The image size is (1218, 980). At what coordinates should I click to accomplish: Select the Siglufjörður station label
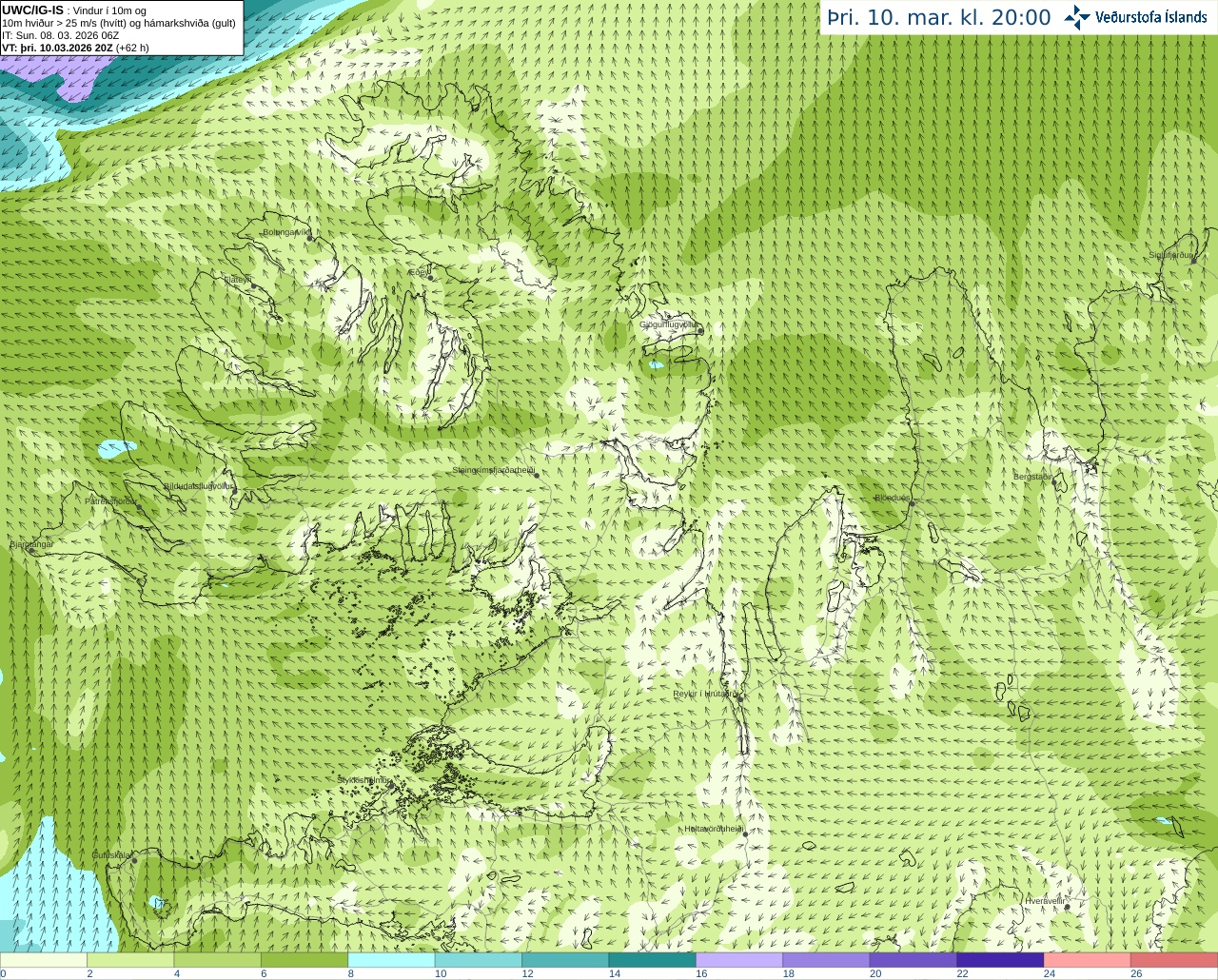[x=1170, y=255]
